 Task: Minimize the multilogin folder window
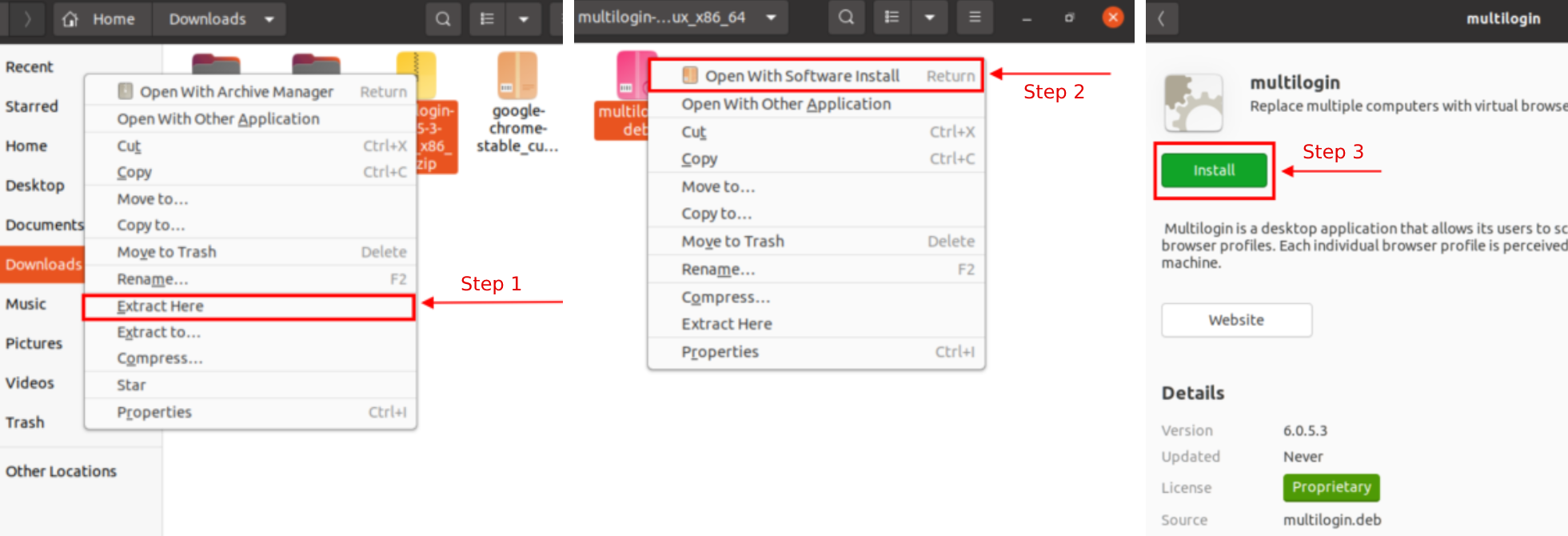pos(1027,18)
